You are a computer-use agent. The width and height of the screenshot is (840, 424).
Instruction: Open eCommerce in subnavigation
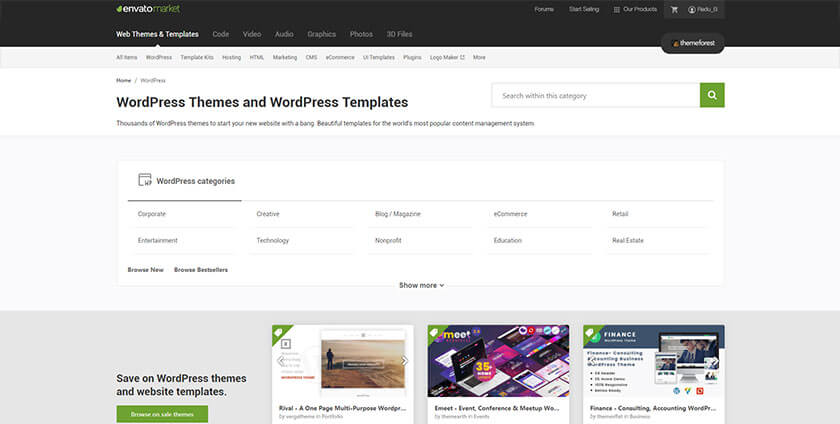click(x=340, y=57)
